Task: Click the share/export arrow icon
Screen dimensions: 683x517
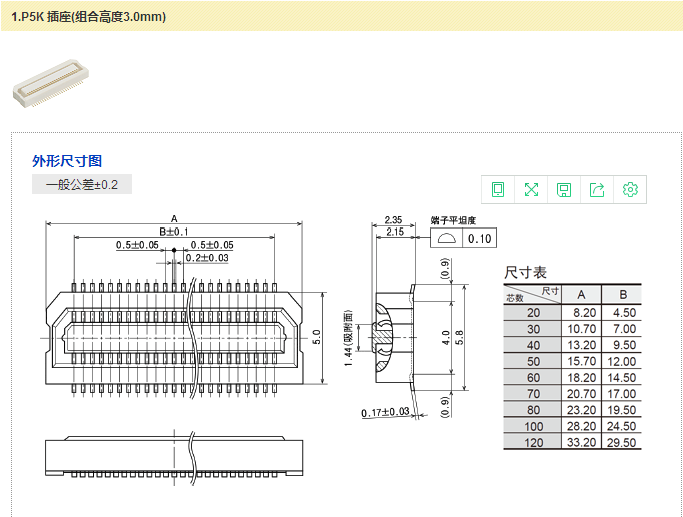Action: [597, 189]
